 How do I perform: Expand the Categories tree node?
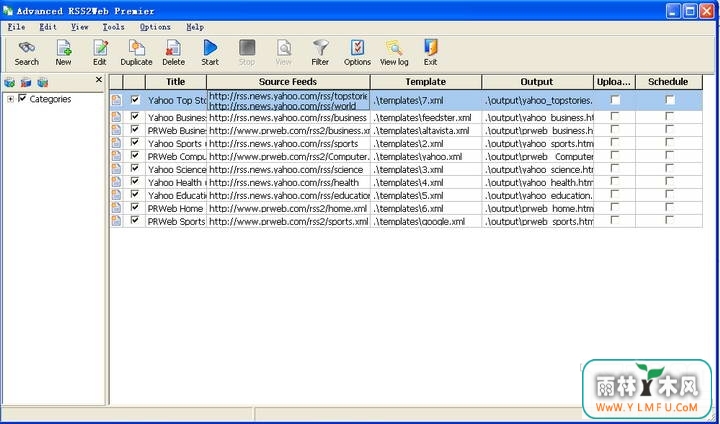coord(11,99)
